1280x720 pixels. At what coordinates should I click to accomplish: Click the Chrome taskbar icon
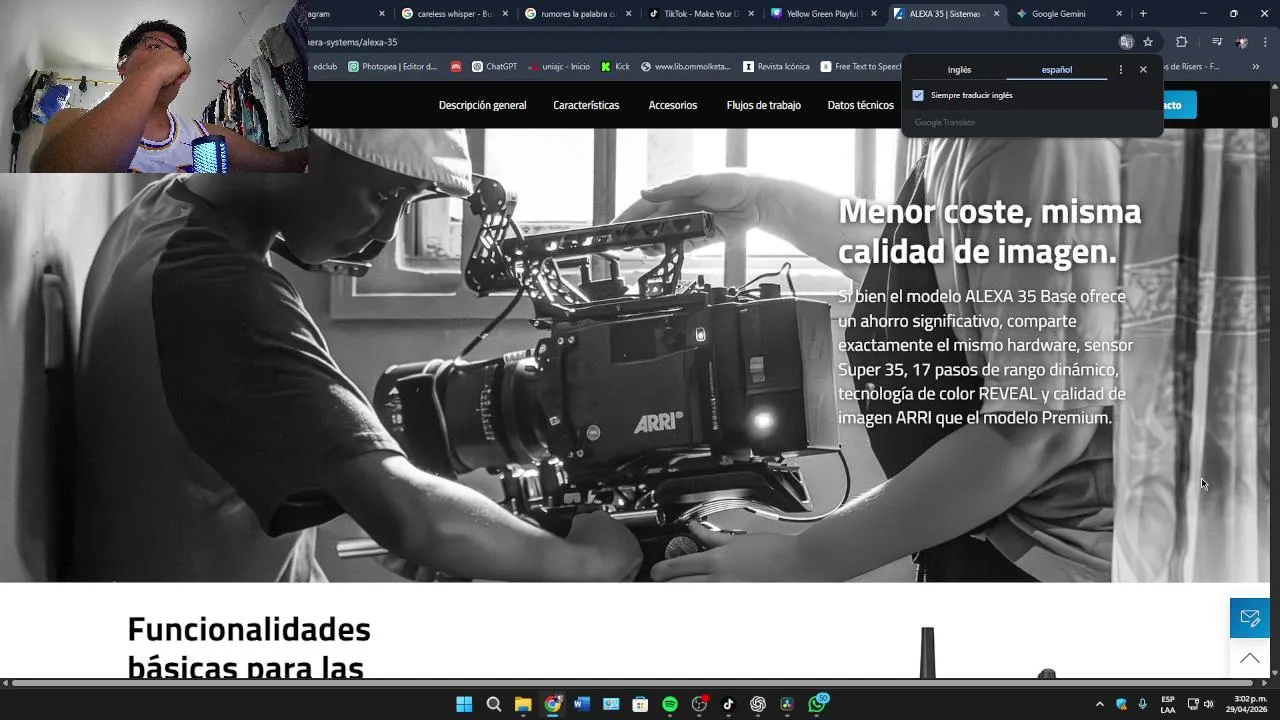(552, 704)
